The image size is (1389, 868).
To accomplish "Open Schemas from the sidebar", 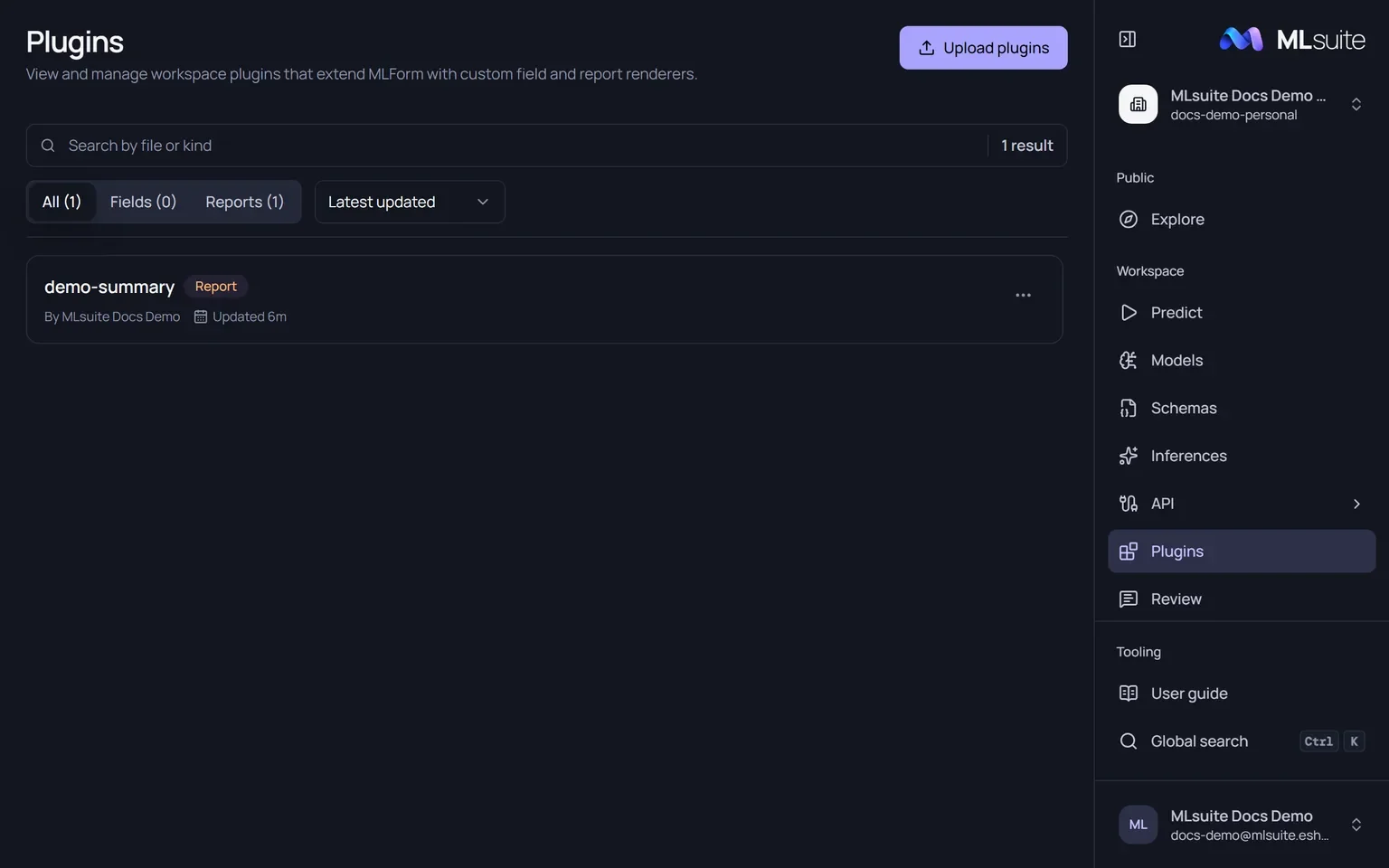I will coord(1242,408).
